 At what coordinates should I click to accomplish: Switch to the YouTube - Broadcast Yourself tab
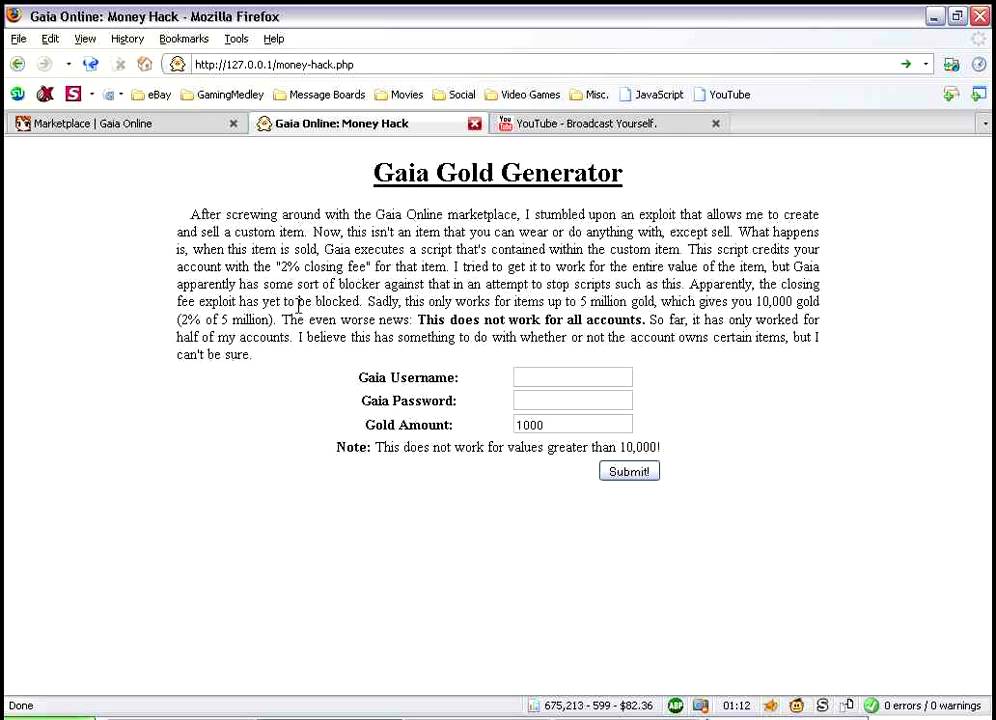pyautogui.click(x=610, y=123)
